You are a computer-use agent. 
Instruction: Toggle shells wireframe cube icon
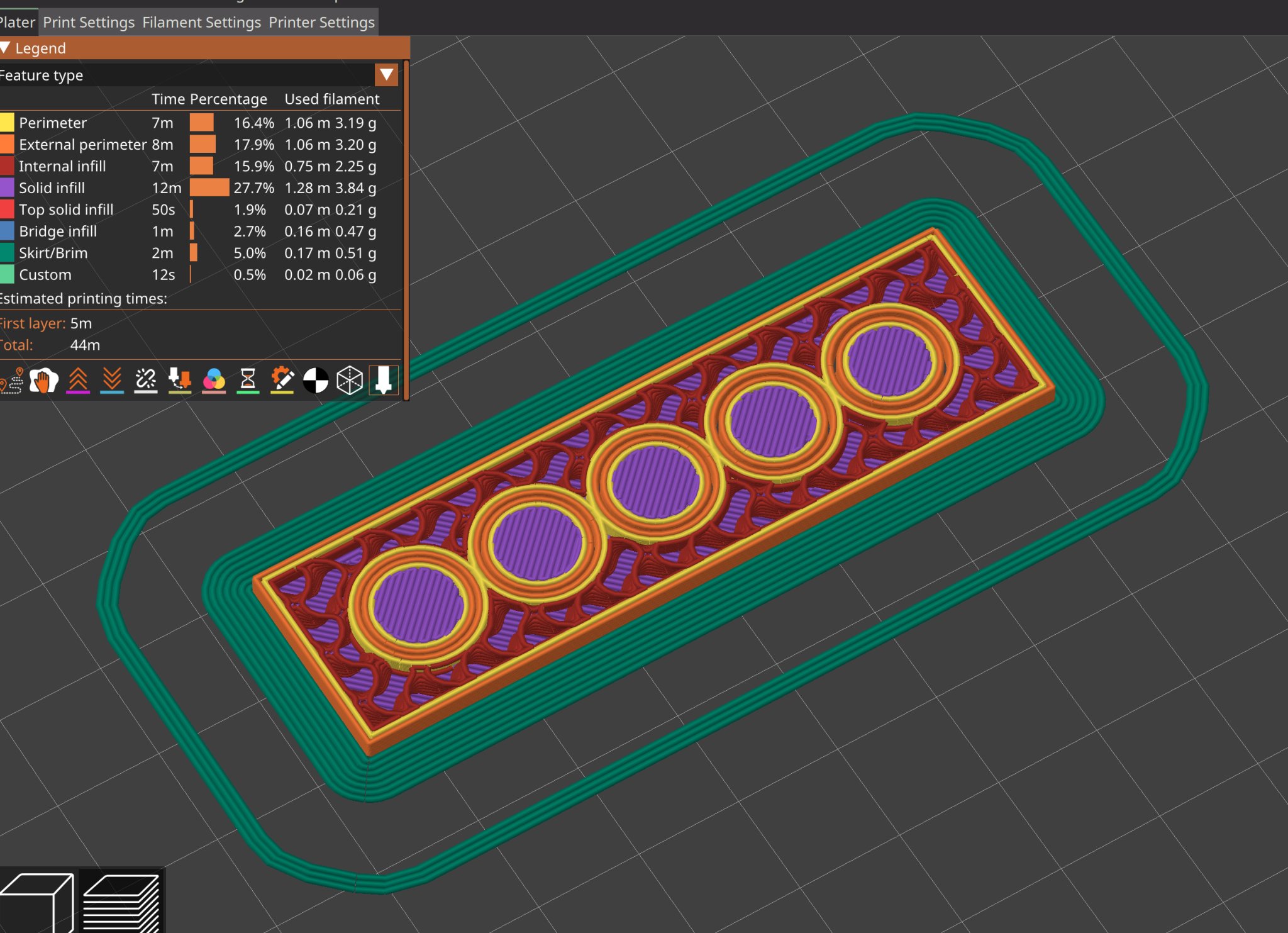[x=350, y=381]
